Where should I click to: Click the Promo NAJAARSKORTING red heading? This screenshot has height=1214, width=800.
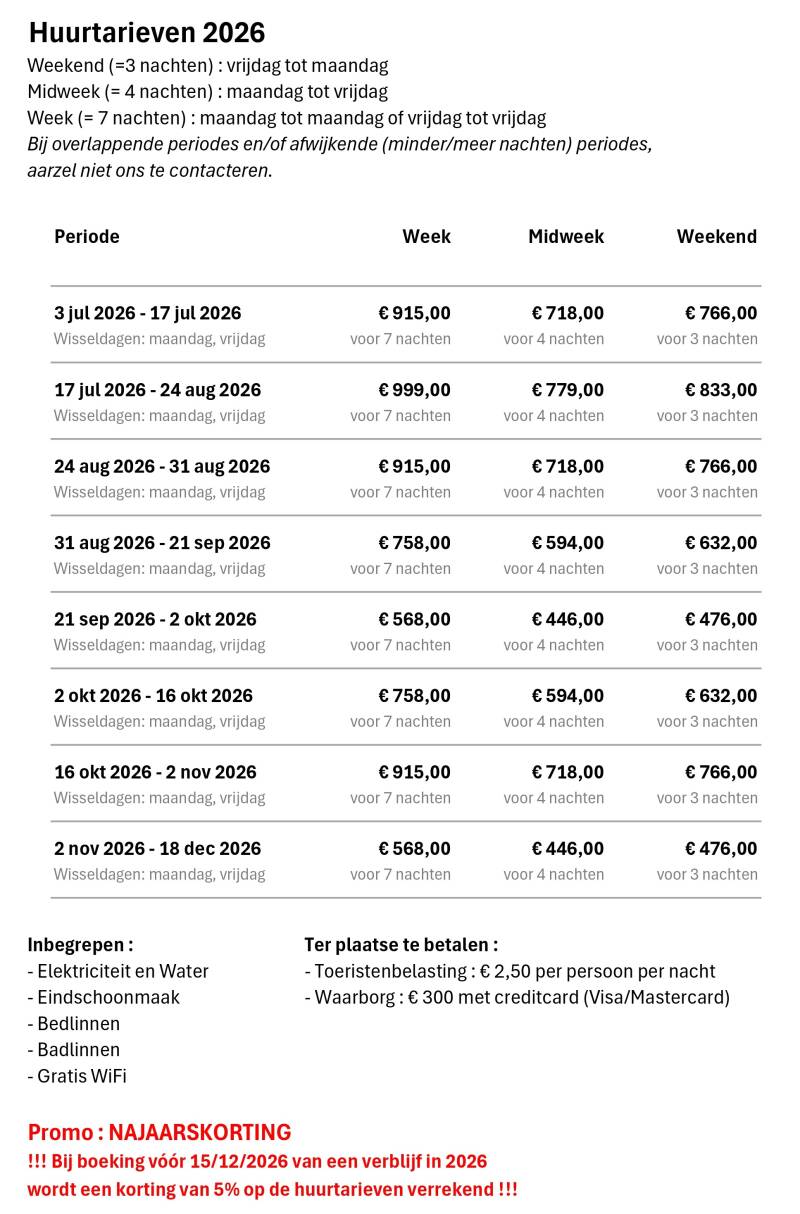(x=160, y=1133)
